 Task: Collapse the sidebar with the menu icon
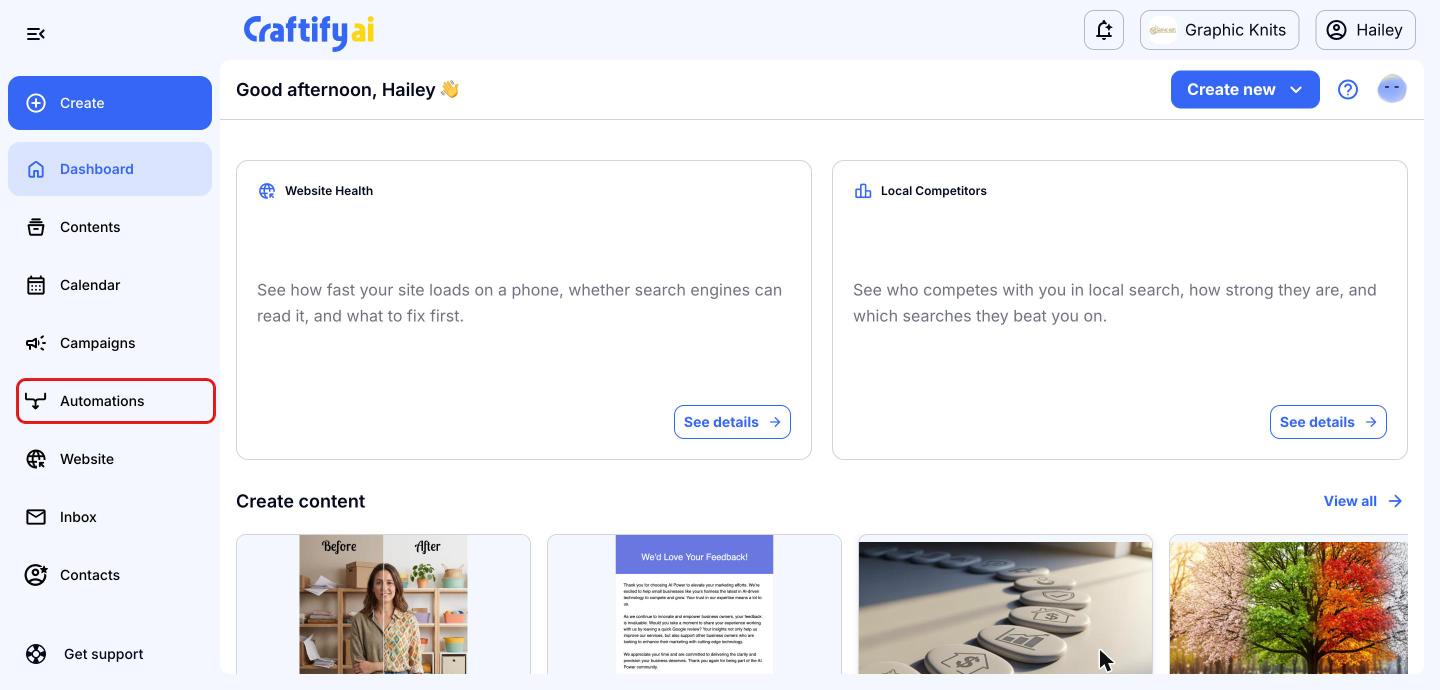[x=36, y=34]
